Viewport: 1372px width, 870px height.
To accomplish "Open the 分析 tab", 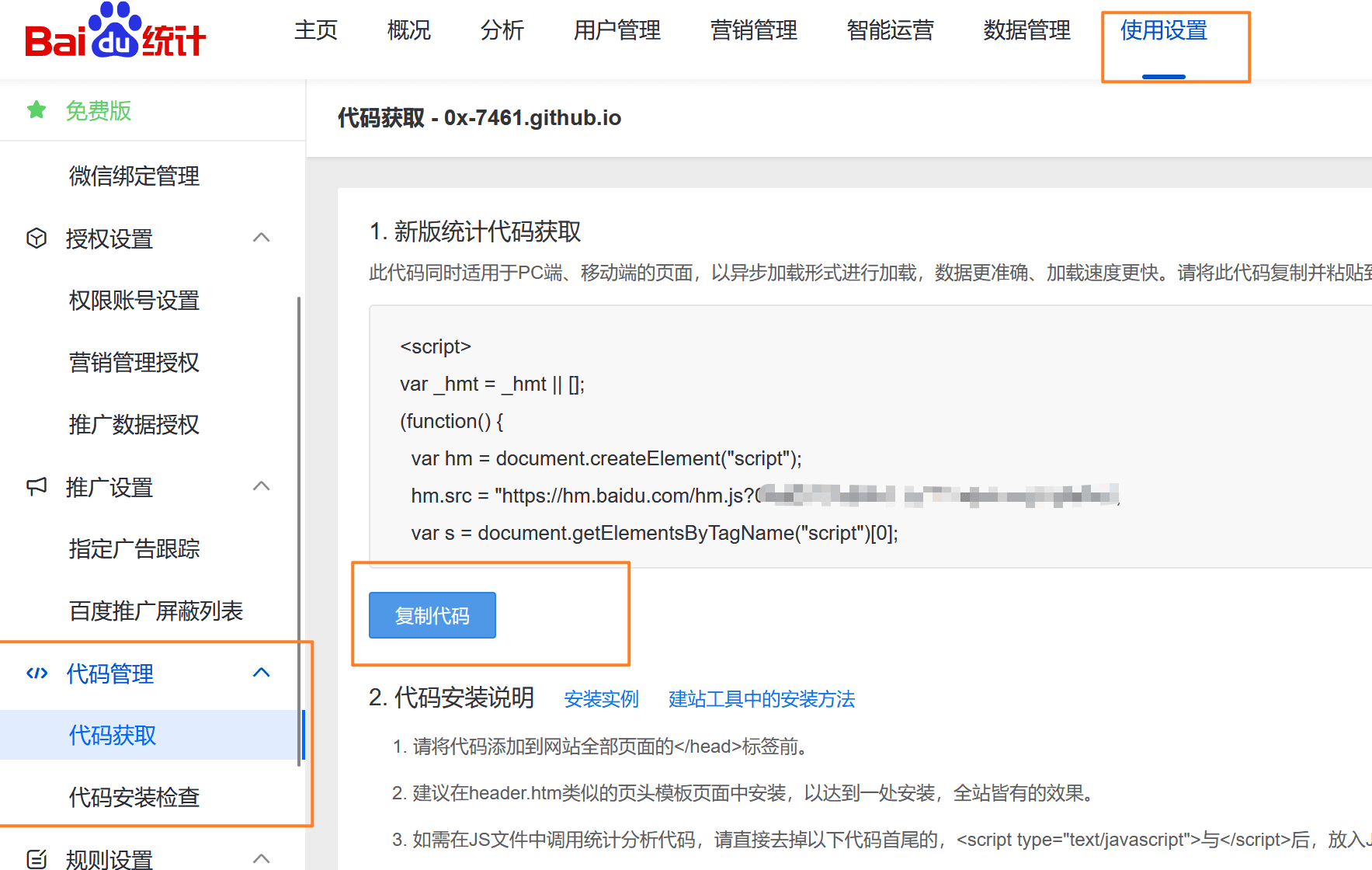I will 502,30.
